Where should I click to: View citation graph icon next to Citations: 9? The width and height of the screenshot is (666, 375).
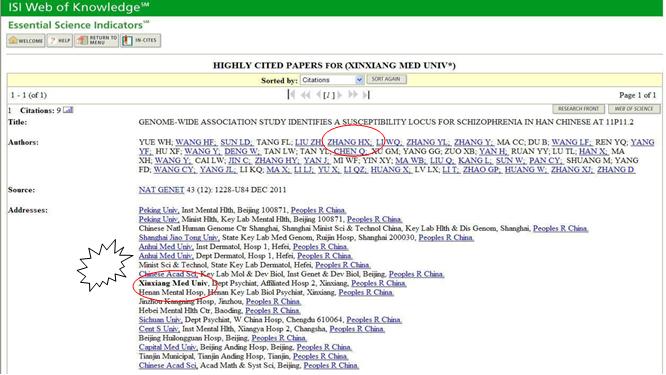point(68,110)
